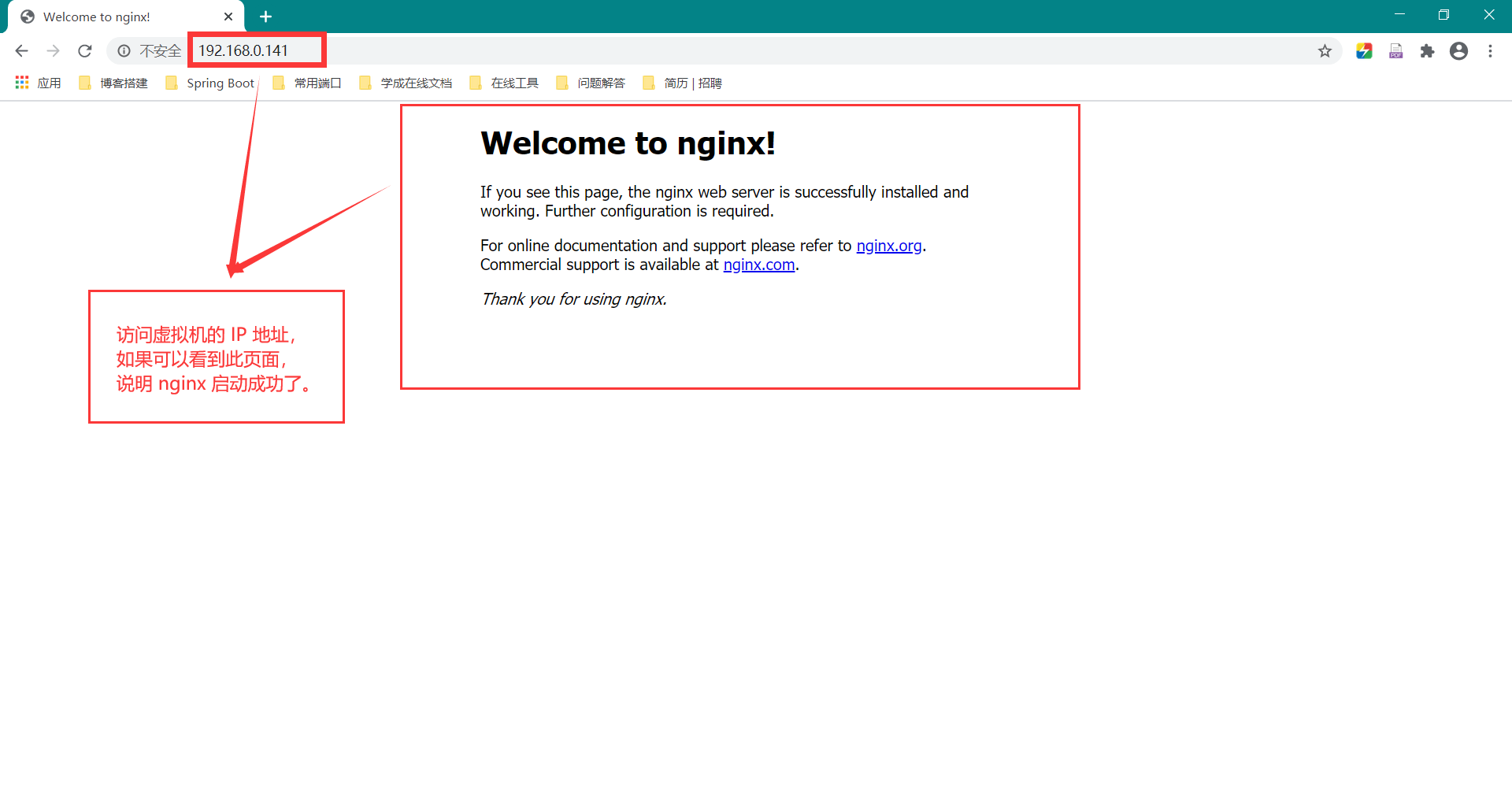Follow the nginx.org link
Screen dimensions: 1512x811
click(x=888, y=246)
